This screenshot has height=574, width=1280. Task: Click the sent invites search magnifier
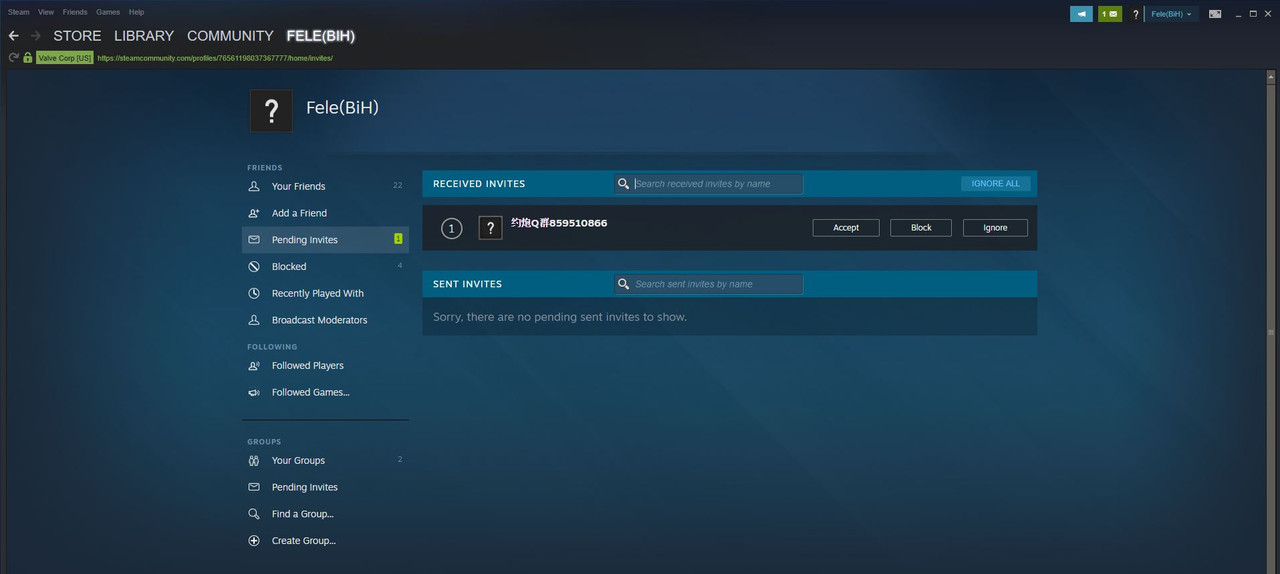click(624, 284)
